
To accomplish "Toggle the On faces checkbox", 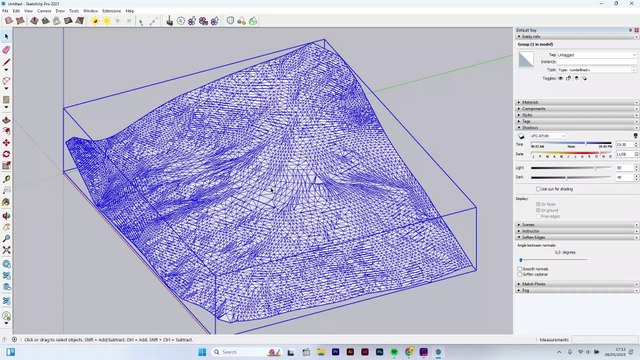I will coord(538,204).
